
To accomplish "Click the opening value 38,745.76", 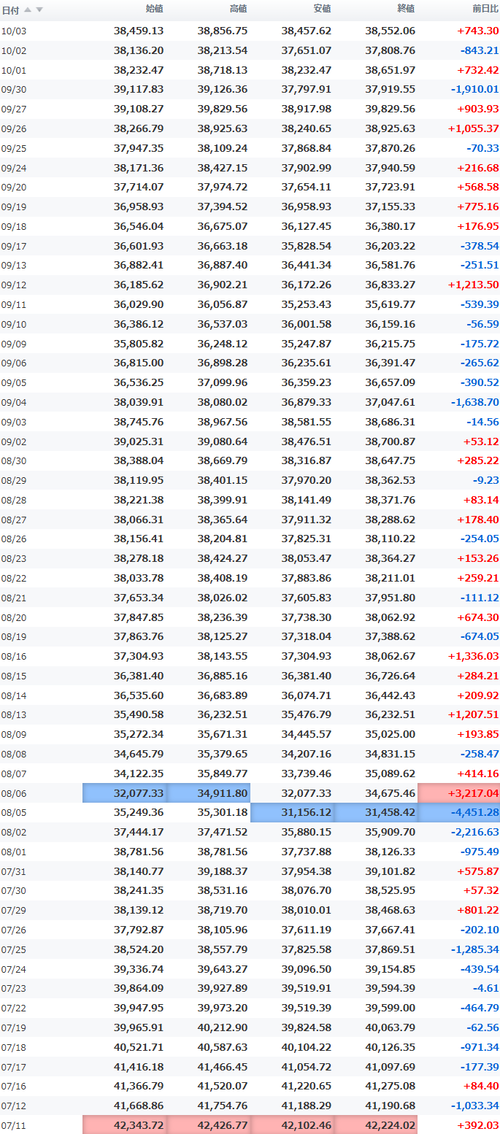I will click(139, 422).
